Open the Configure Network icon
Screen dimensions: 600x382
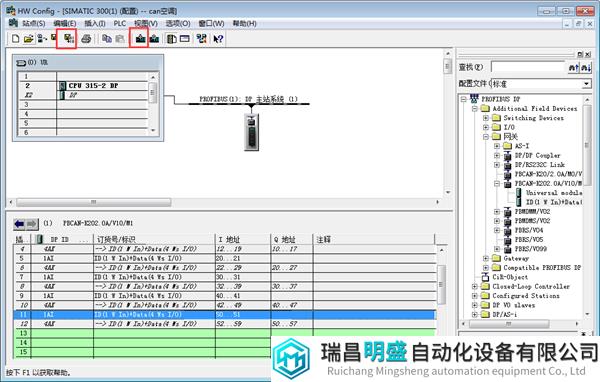point(201,39)
